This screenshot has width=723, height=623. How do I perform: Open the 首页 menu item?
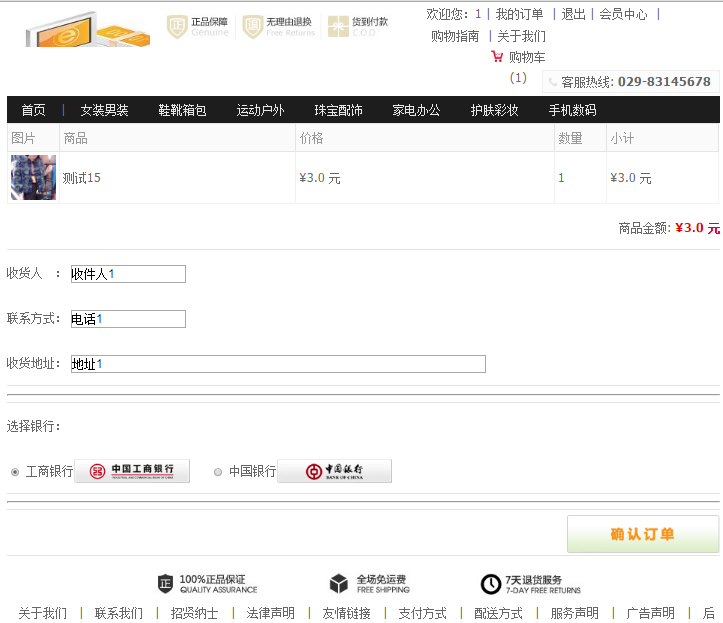point(34,110)
